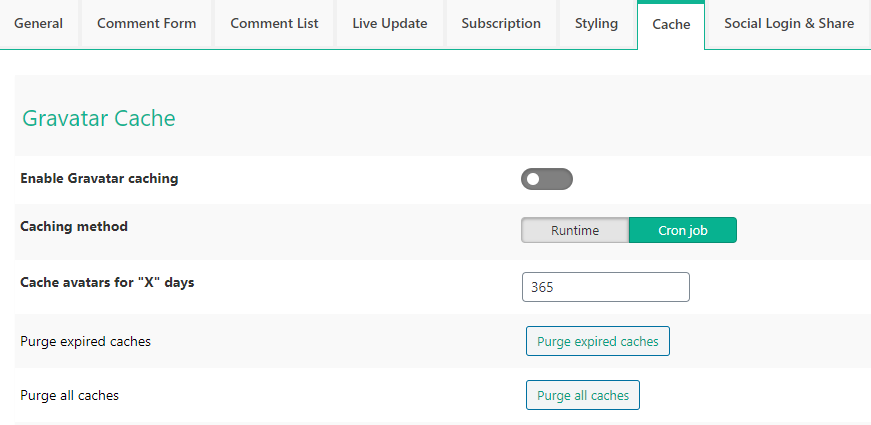Open the General tab
The width and height of the screenshot is (871, 425).
pos(39,23)
